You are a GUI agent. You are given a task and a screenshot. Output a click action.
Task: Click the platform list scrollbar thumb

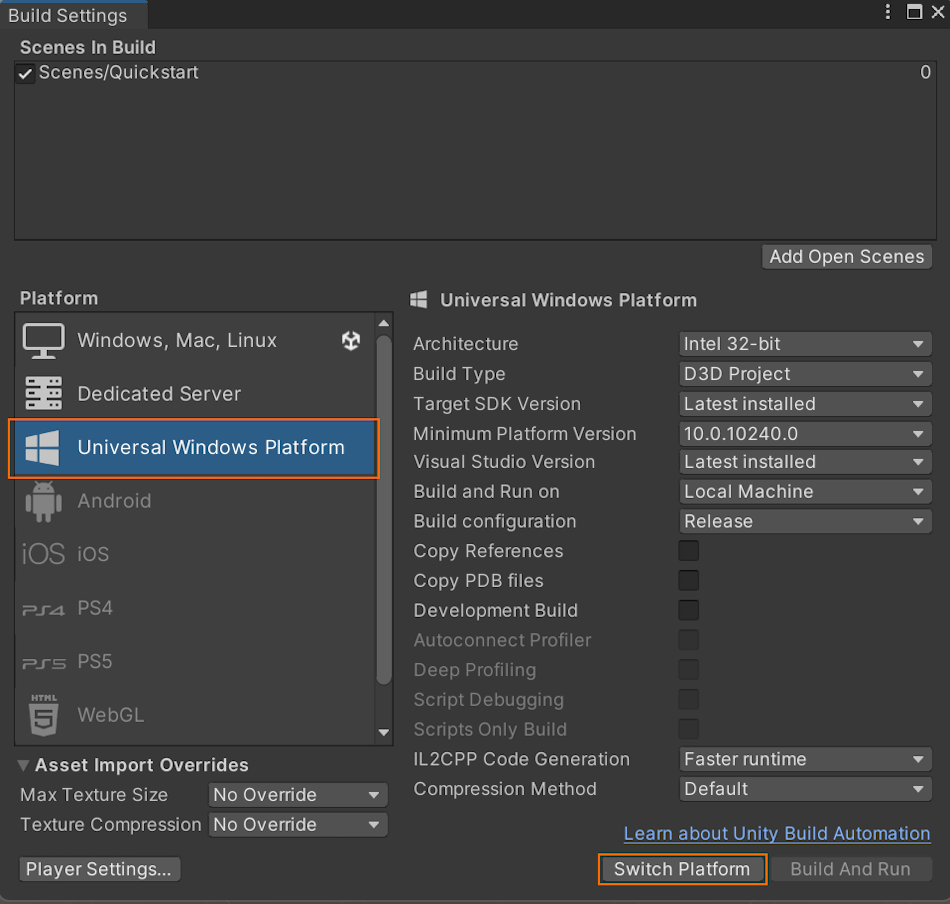coord(384,510)
